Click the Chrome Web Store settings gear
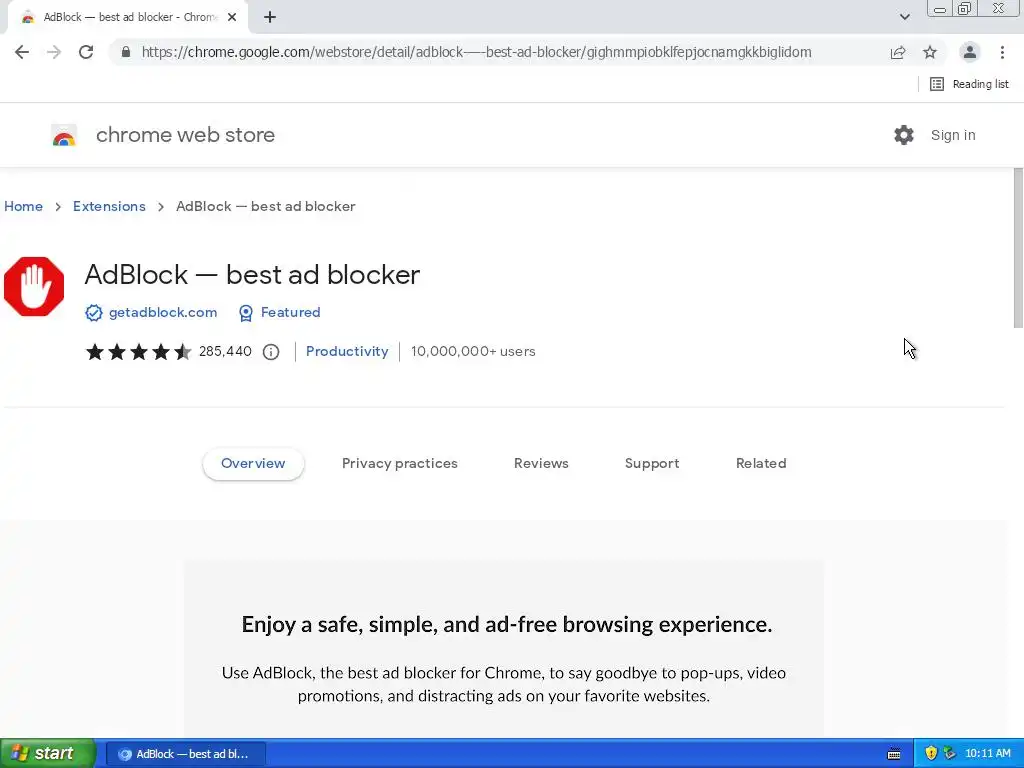 (904, 135)
